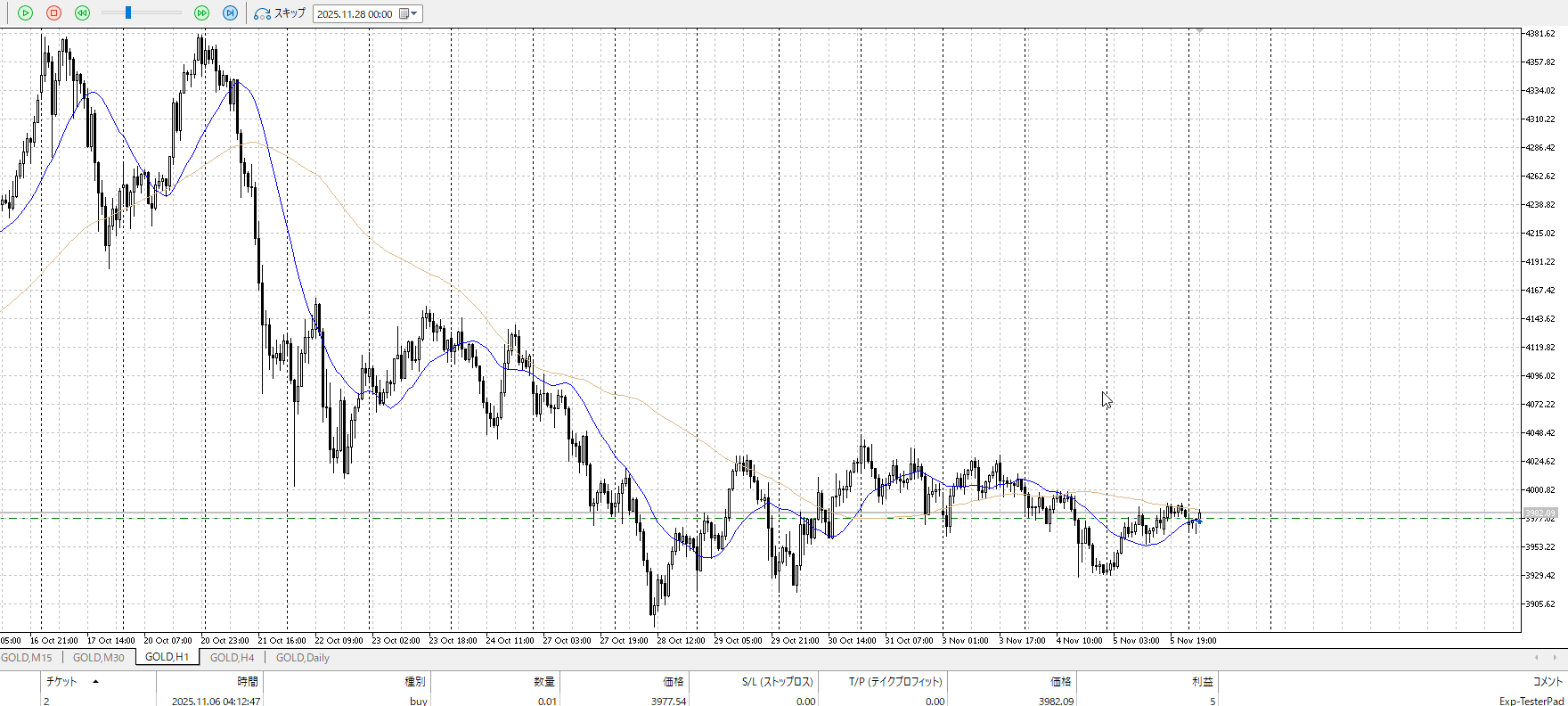Image resolution: width=1568 pixels, height=706 pixels.
Task: Switch to the GOLD,M15 chart tab
Action: pos(27,658)
